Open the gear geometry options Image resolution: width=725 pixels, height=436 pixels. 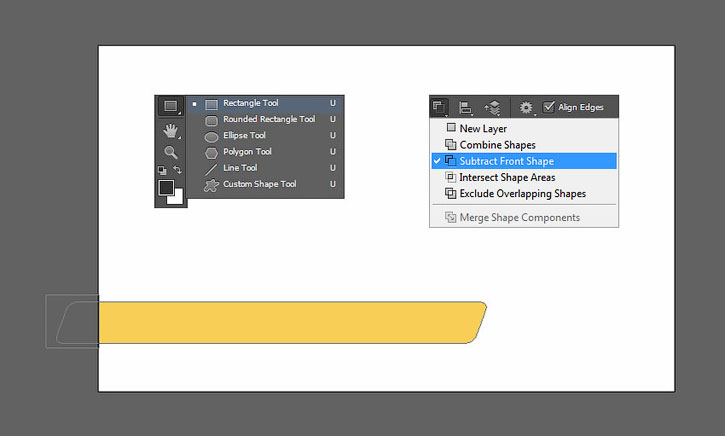(526, 107)
